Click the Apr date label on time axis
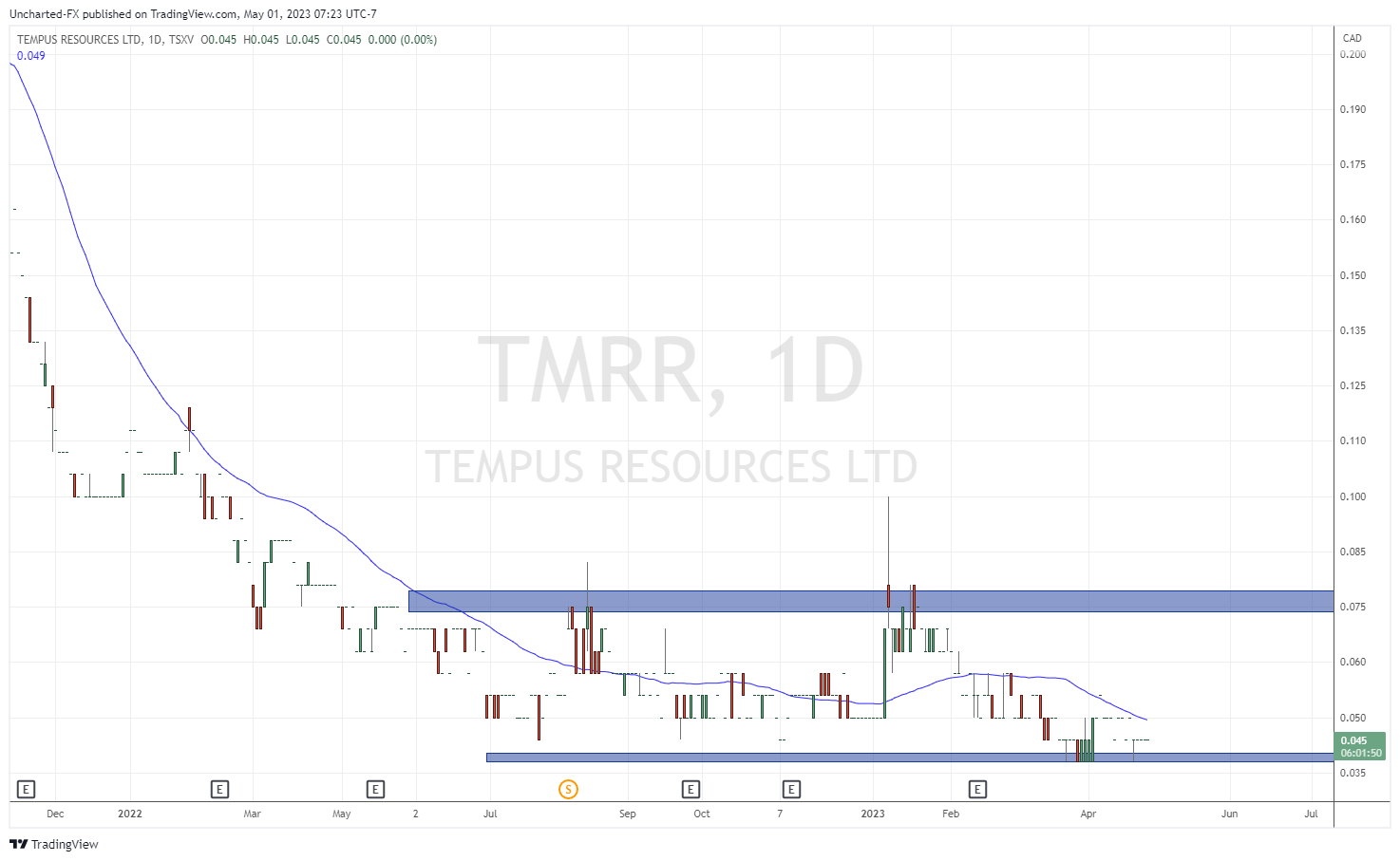The height and width of the screenshot is (861, 1400). 1088,814
